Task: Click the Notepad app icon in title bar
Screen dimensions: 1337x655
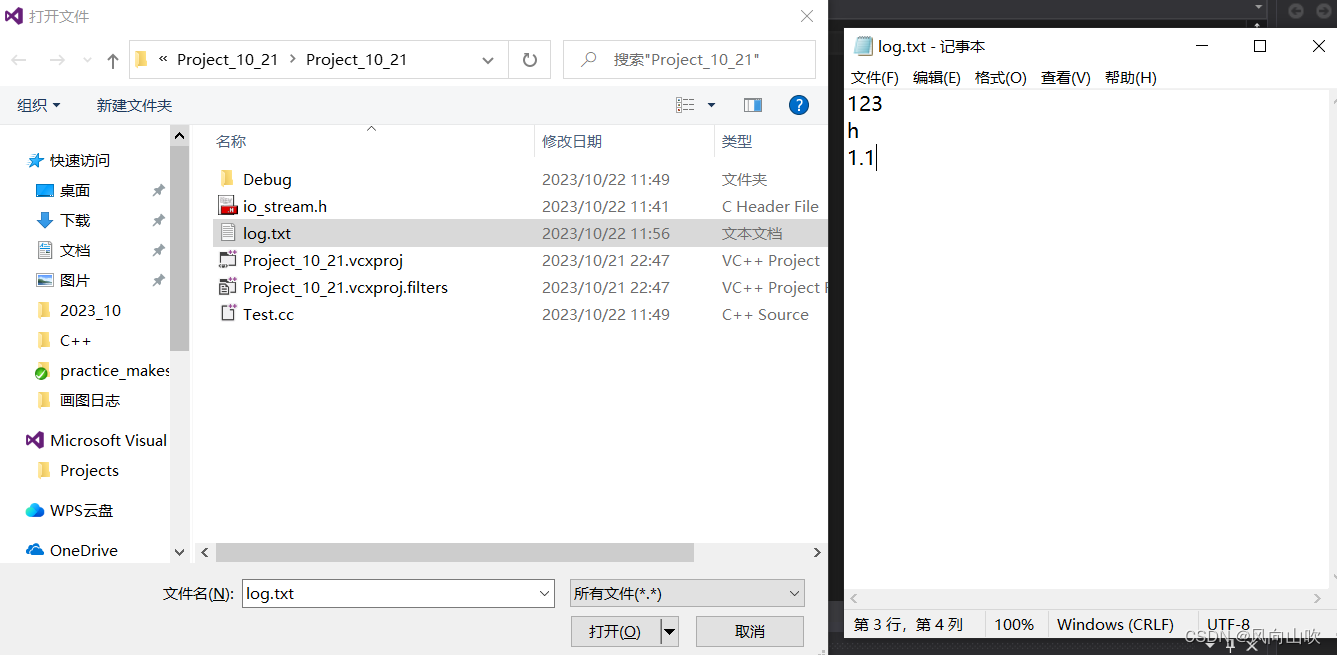Action: coord(863,46)
